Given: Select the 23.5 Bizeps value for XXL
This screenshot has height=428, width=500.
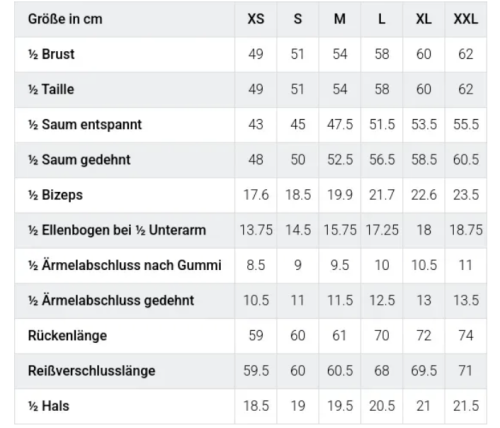Looking at the screenshot, I should pyautogui.click(x=466, y=195).
